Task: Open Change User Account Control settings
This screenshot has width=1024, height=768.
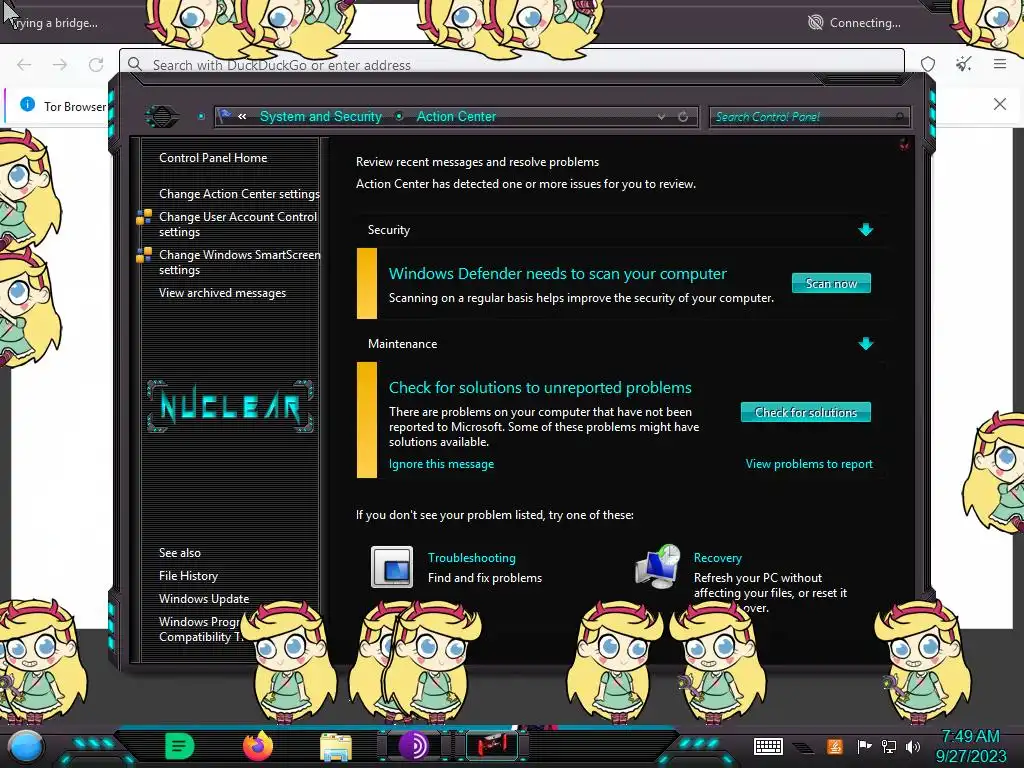Action: (238, 224)
